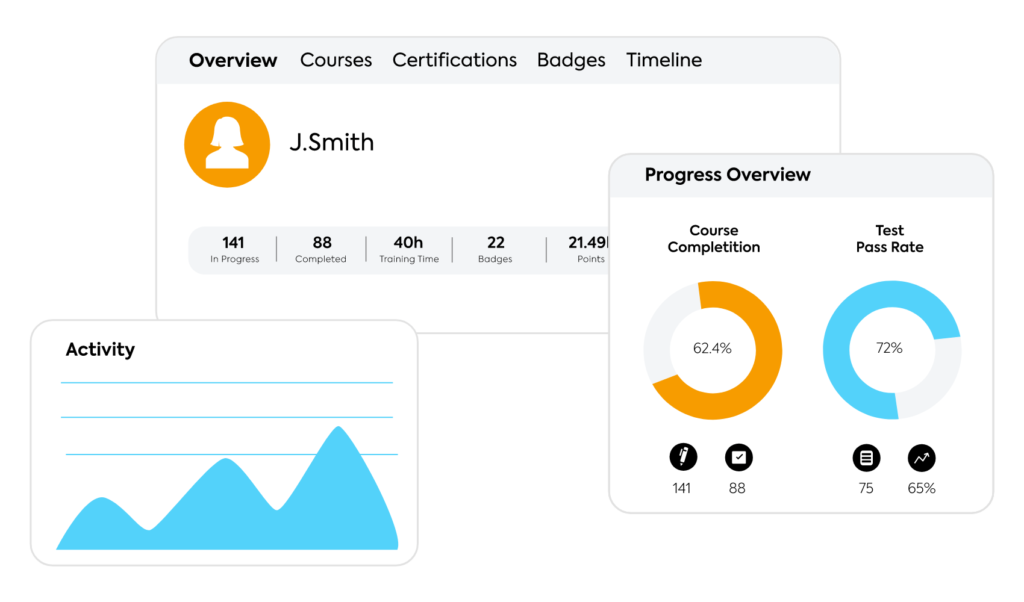Click the Test Pass Rate heading
This screenshot has width=1024, height=602.
coord(889,239)
